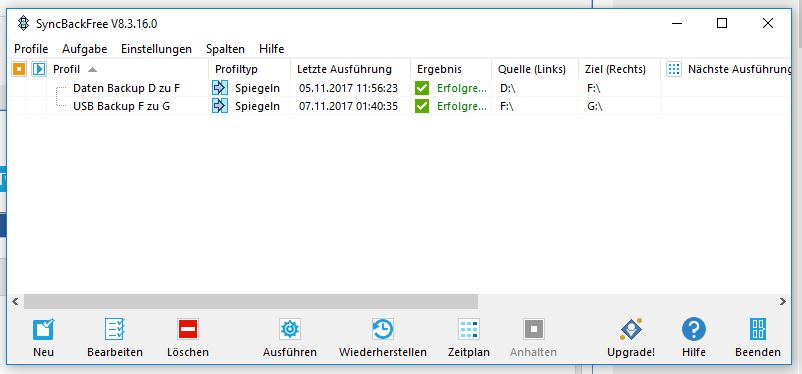This screenshot has width=802, height=374.
Task: Click the scrollbar left arrow
Action: (15, 301)
